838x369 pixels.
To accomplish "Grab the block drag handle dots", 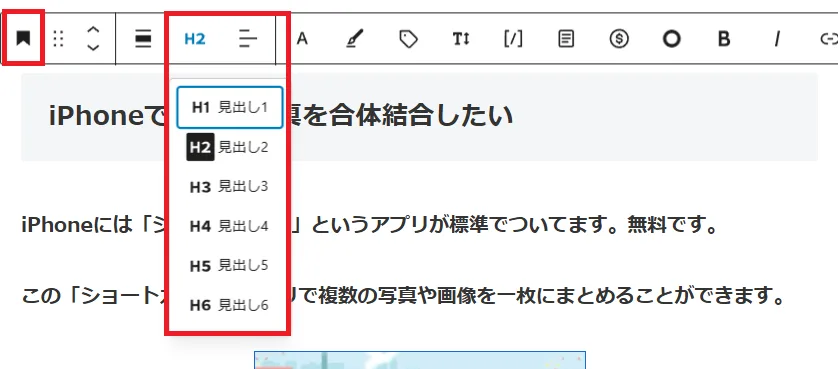I will 59,39.
